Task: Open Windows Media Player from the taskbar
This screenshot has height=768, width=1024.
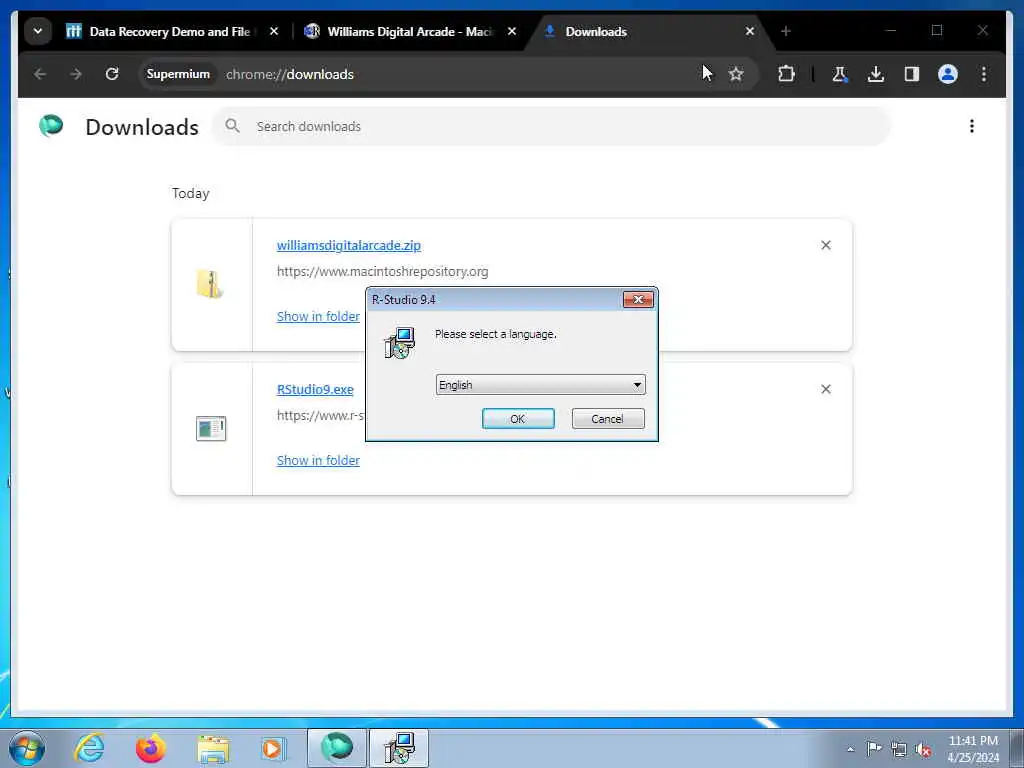Action: click(x=273, y=748)
